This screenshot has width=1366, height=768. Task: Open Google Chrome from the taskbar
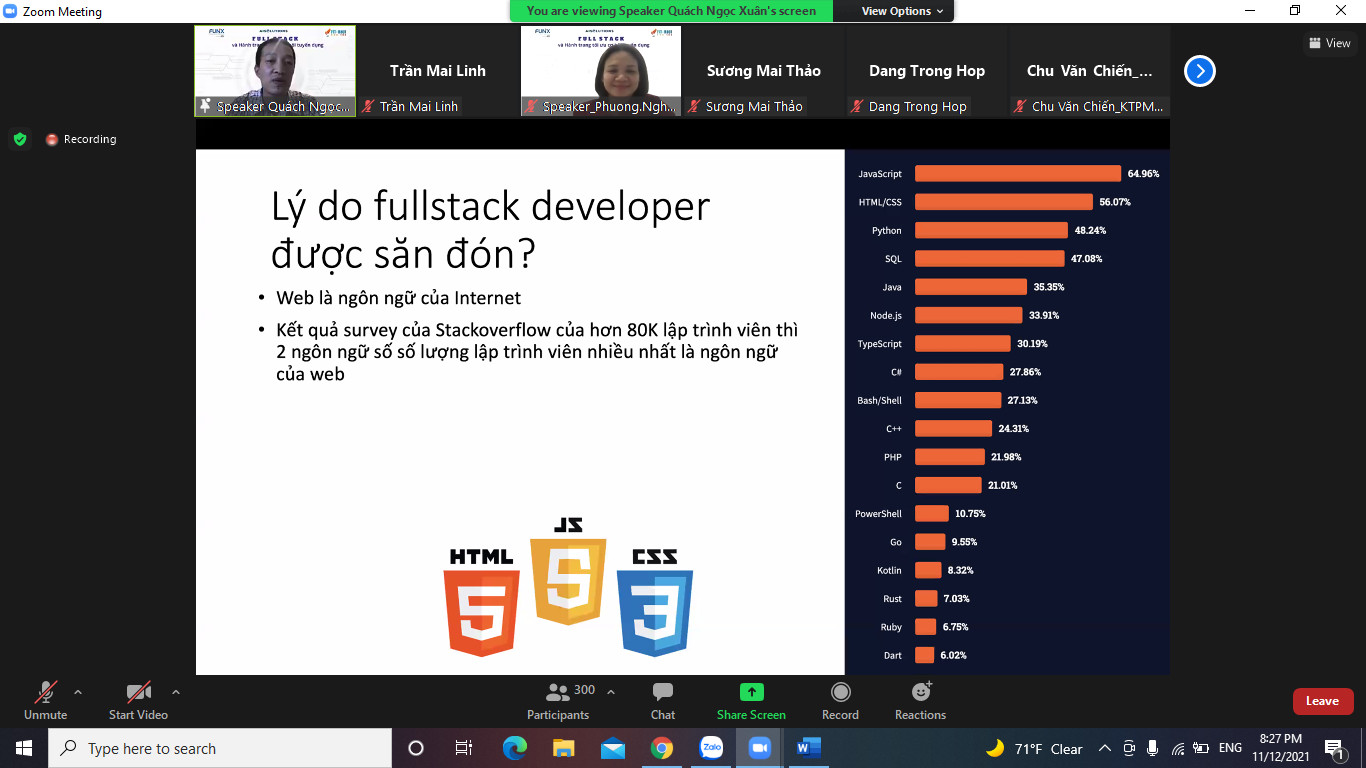point(662,748)
